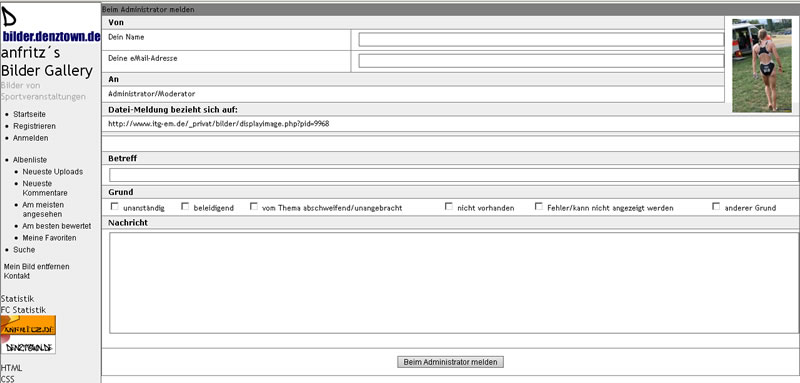The width and height of the screenshot is (800, 383).
Task: Show Neueste Kommentare
Action: pyautogui.click(x=45, y=188)
